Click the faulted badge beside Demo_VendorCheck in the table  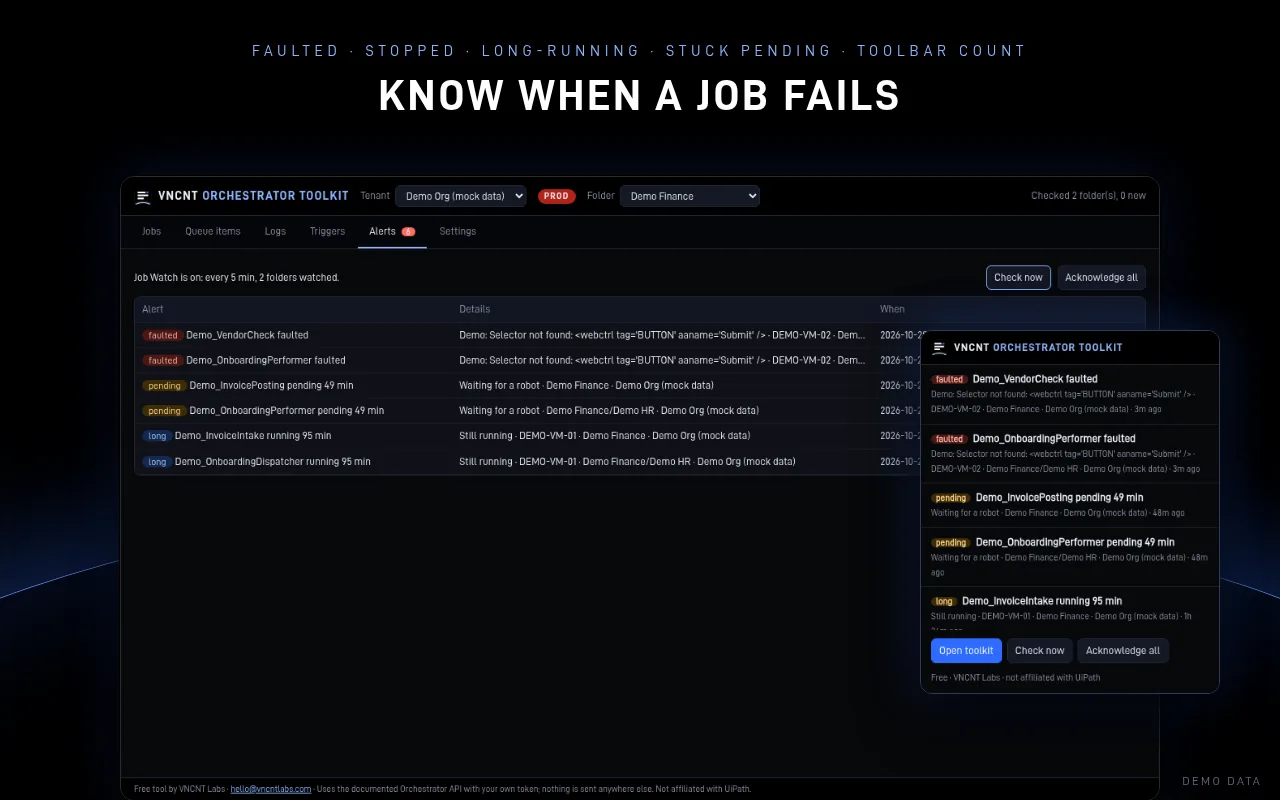click(x=163, y=335)
